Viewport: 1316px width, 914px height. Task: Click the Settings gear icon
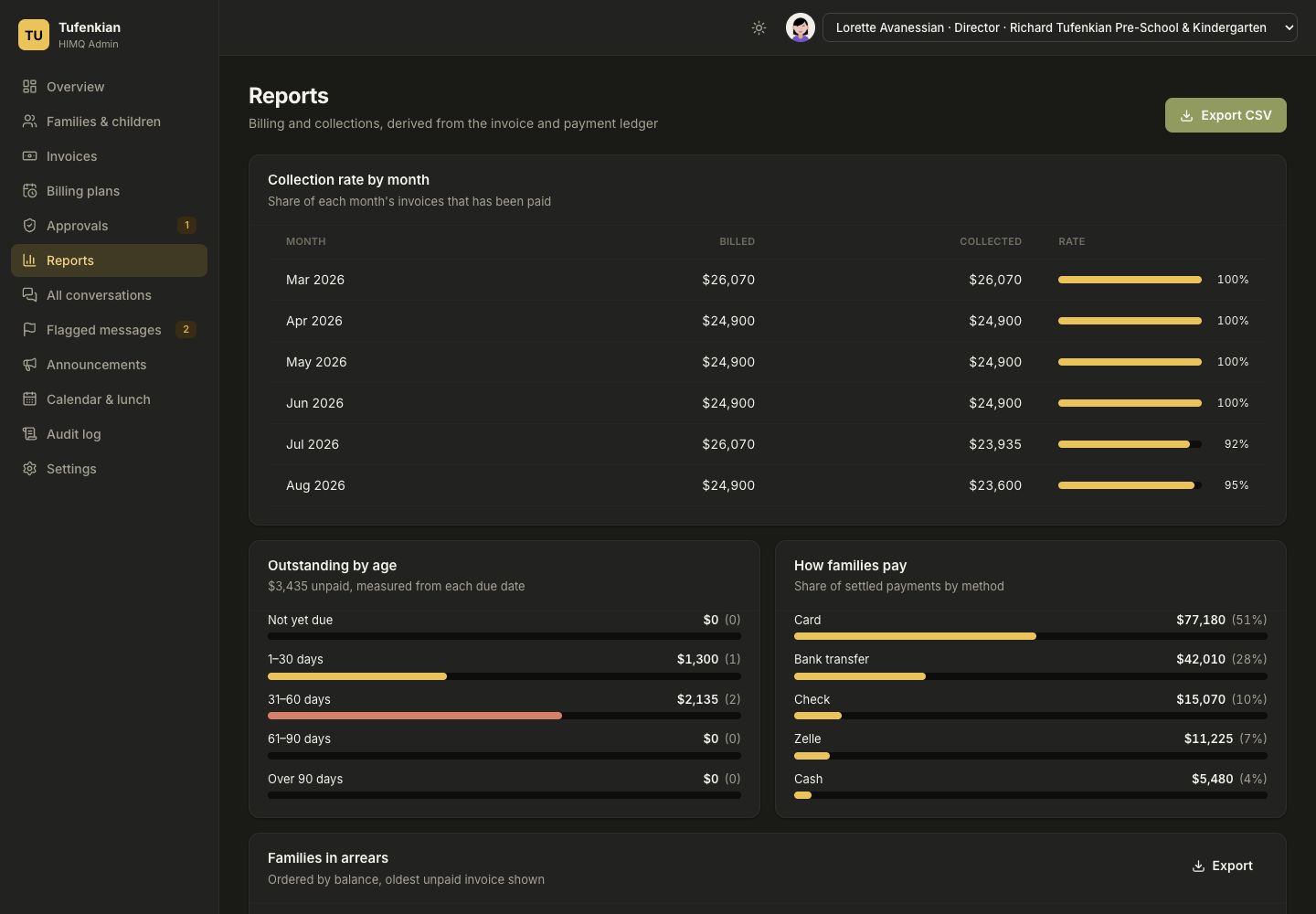point(29,469)
